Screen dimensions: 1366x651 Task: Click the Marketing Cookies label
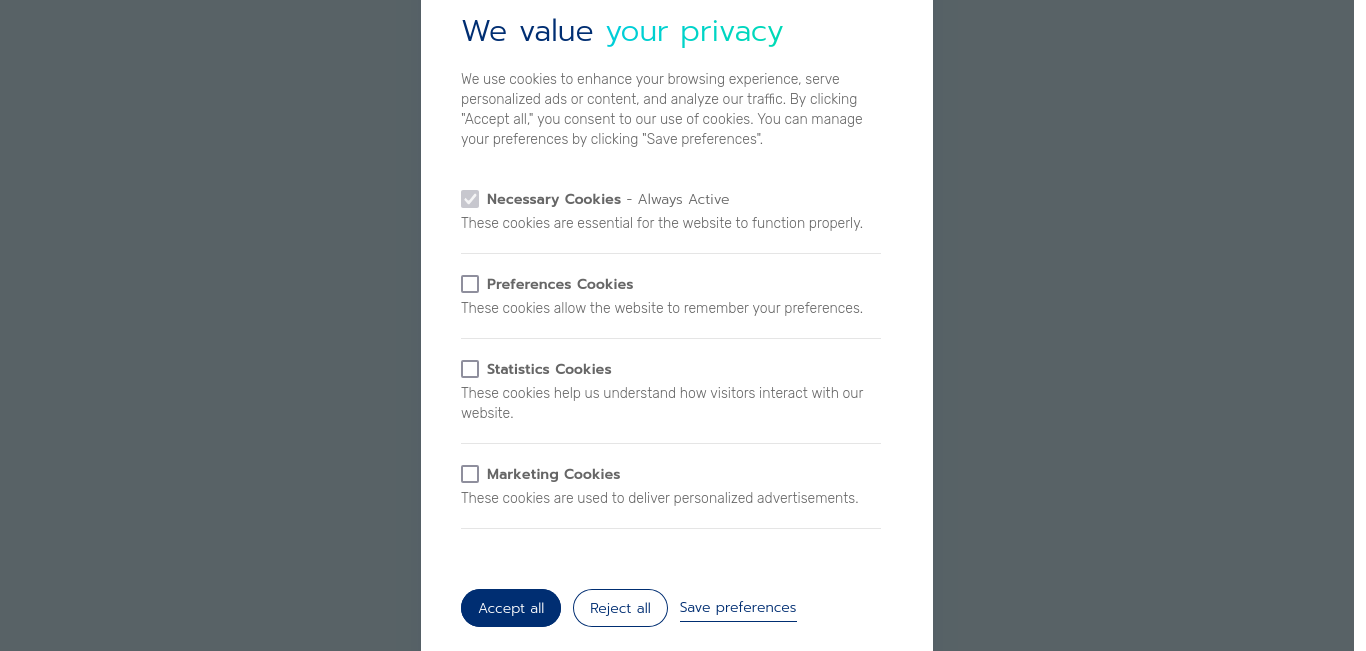point(553,474)
